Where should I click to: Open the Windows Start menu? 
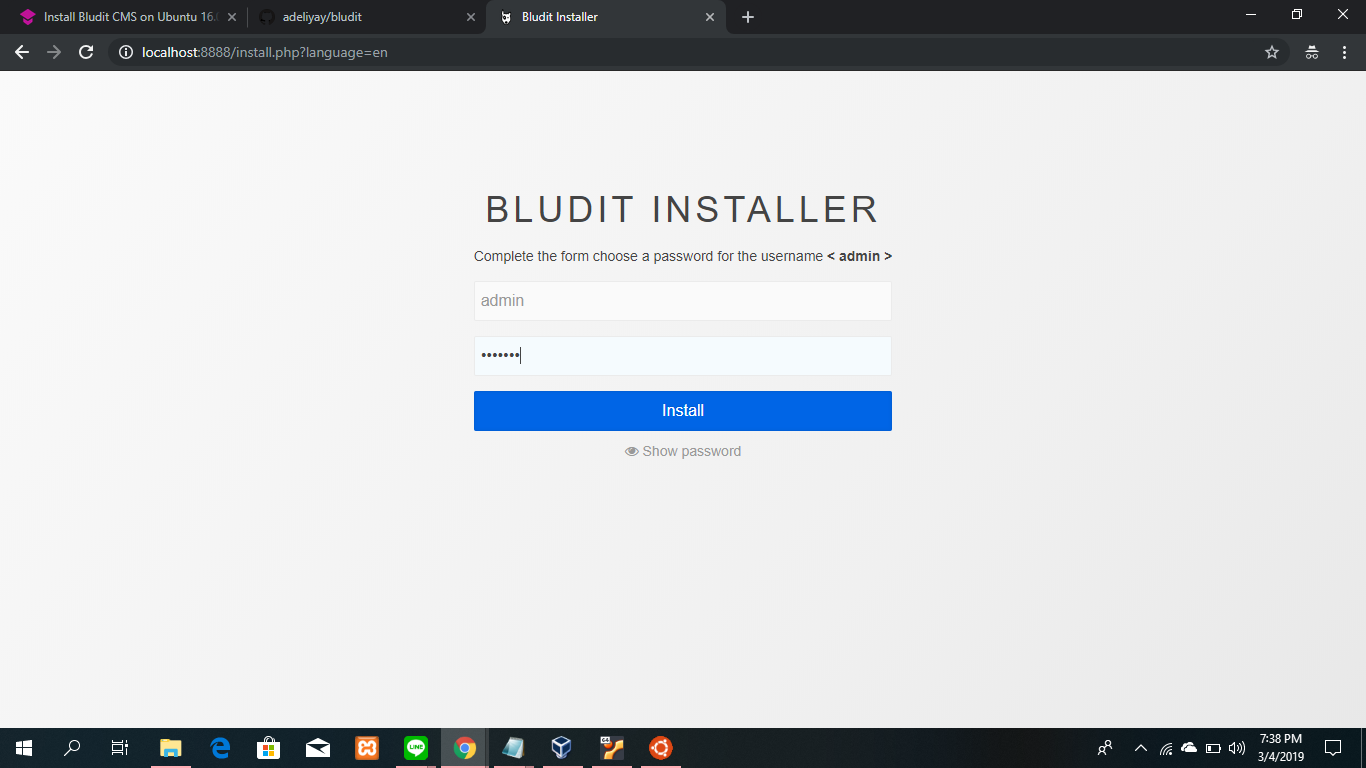(x=24, y=748)
